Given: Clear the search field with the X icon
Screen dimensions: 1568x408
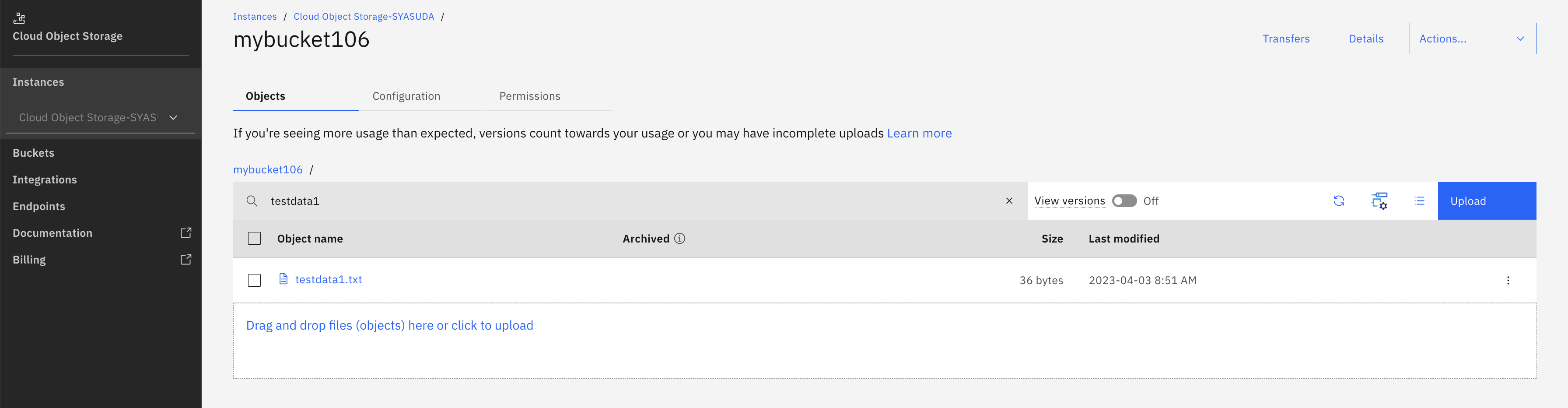Looking at the screenshot, I should click(1009, 201).
